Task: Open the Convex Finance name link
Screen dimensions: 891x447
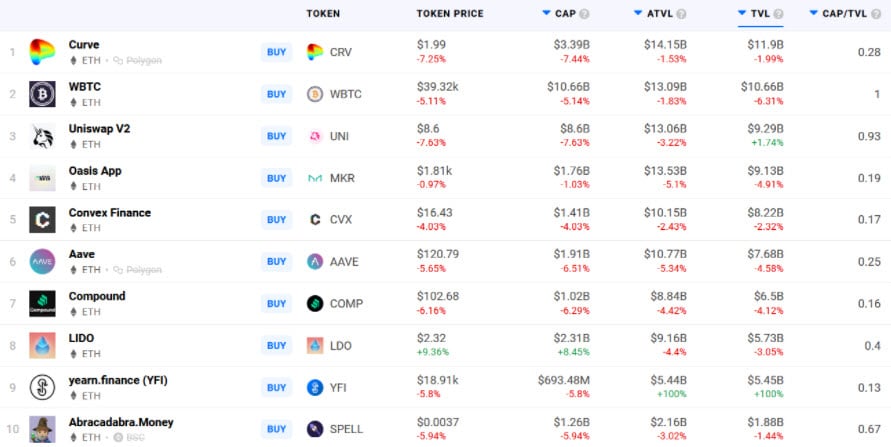Action: point(110,213)
